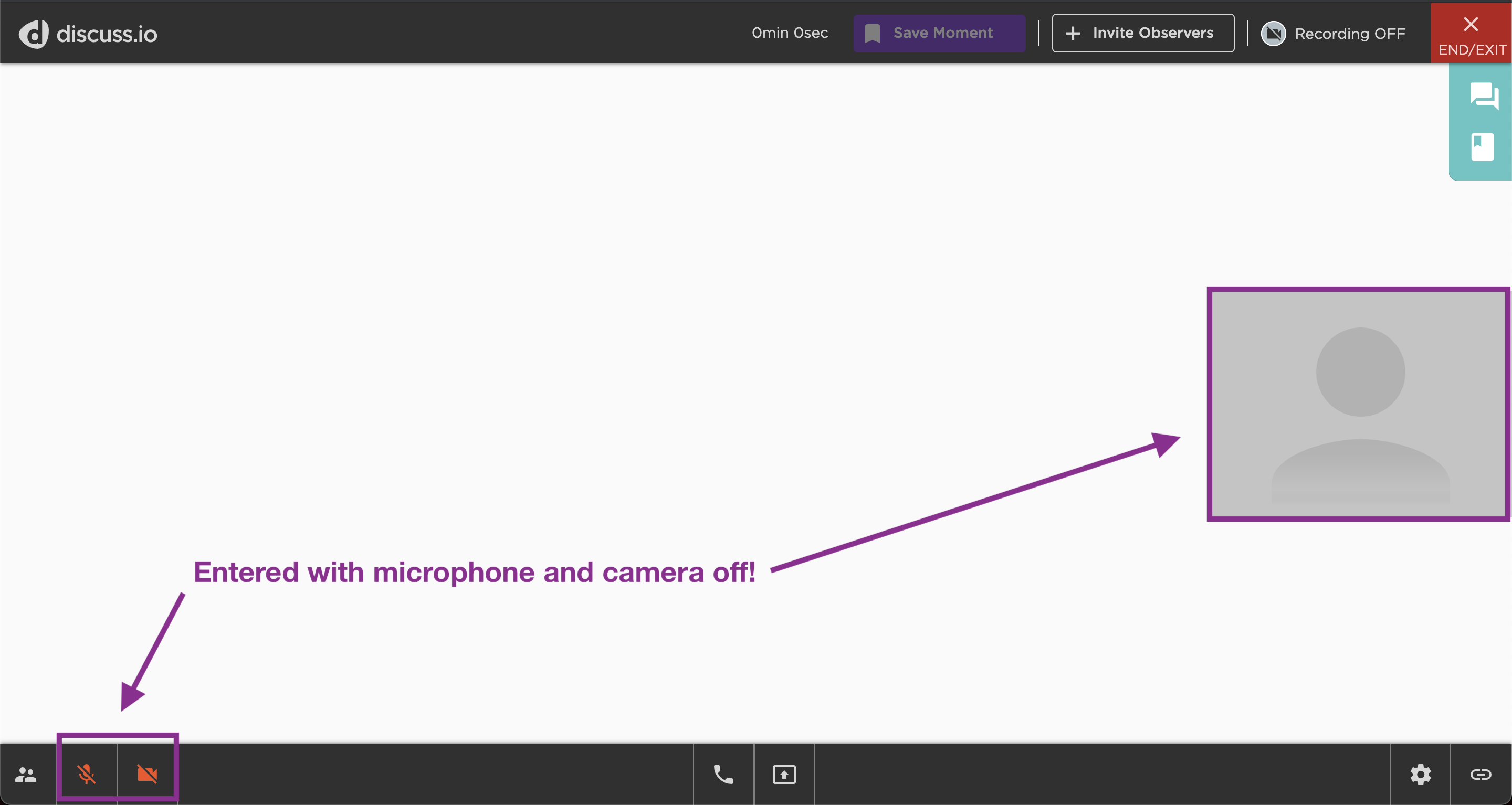Click the discuss.io logo
1512x805 pixels.
88,34
